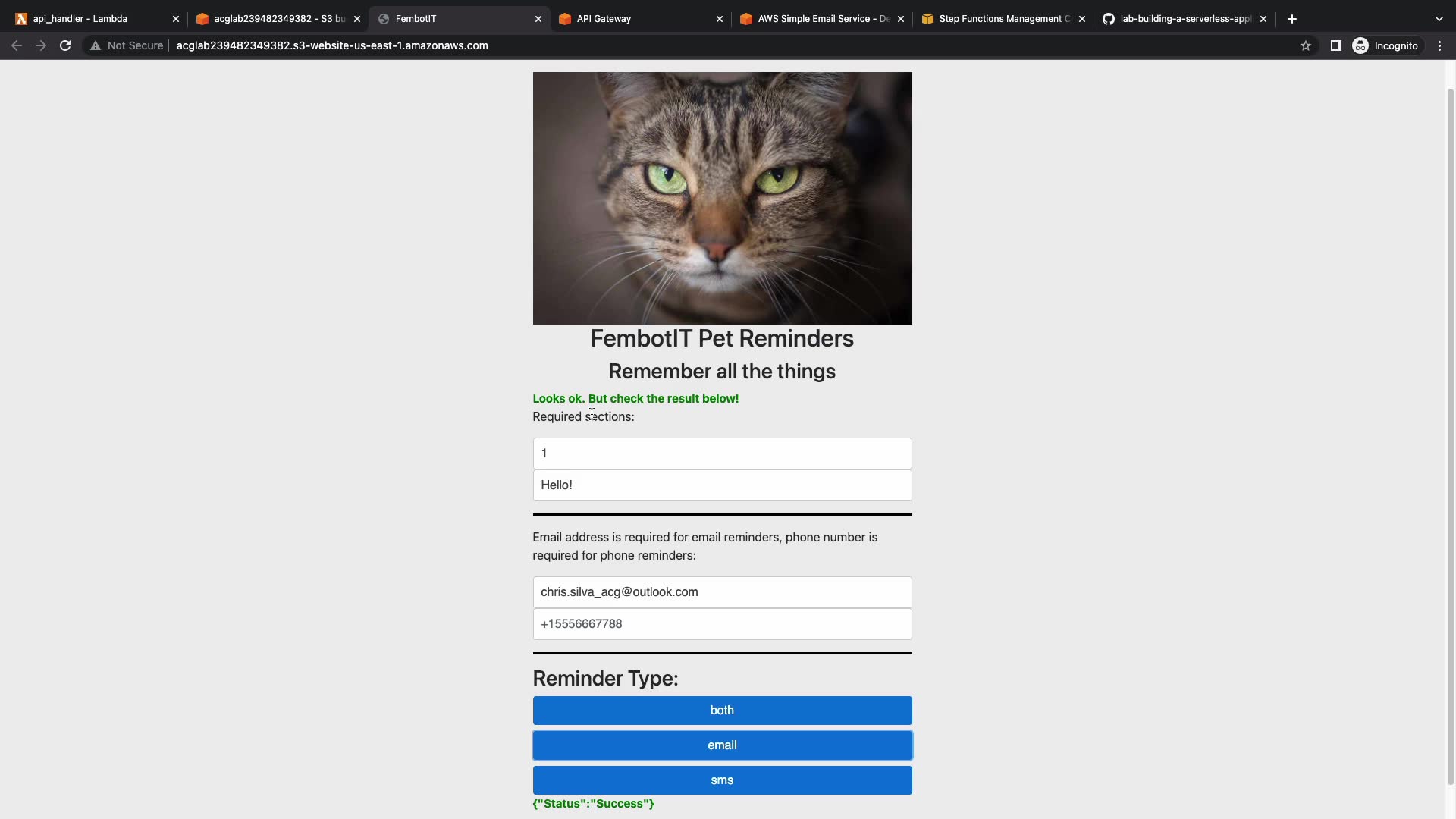
Task: Bookmark page with star icon
Action: (x=1305, y=45)
